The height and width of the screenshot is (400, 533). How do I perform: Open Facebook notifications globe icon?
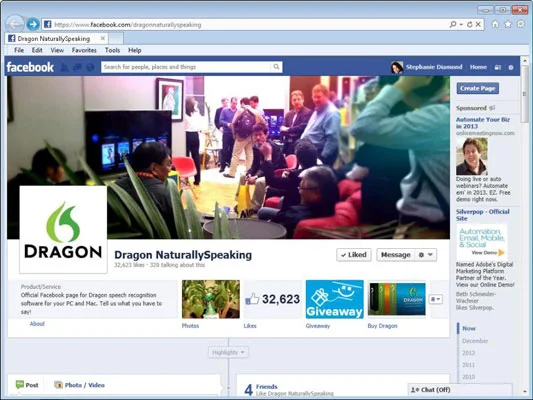click(x=90, y=67)
